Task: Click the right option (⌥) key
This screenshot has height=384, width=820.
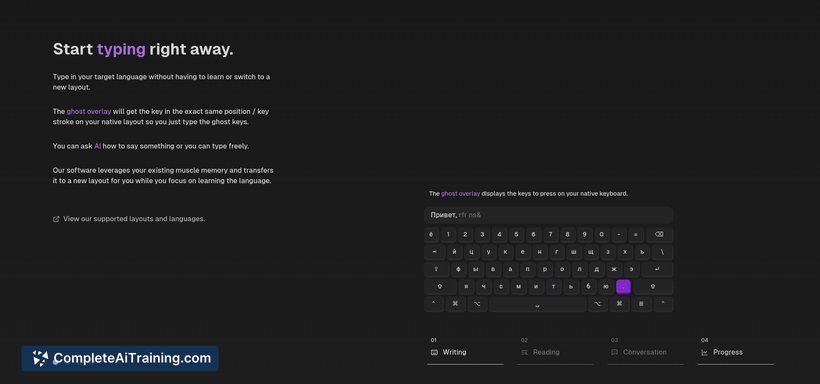Action: (597, 304)
